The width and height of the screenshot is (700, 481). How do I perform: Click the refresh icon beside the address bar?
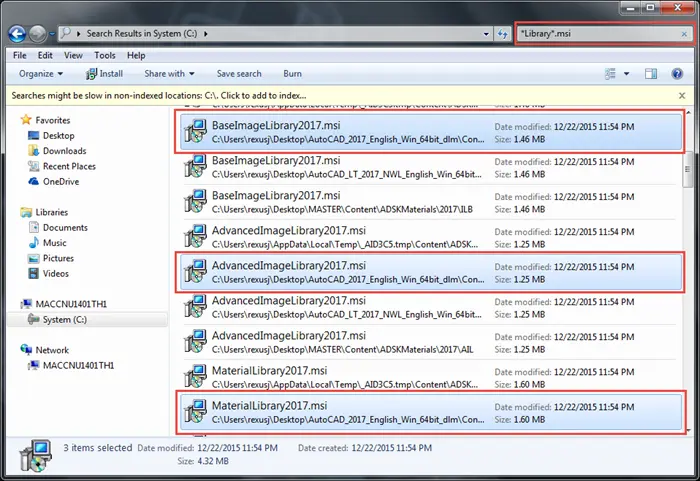pos(501,34)
